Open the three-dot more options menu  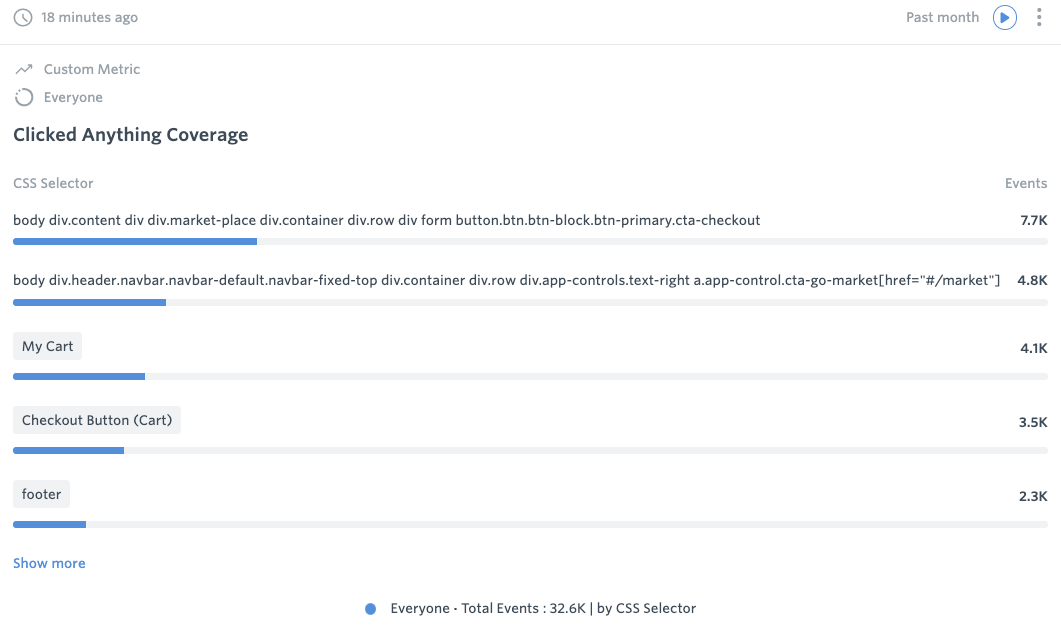1039,17
